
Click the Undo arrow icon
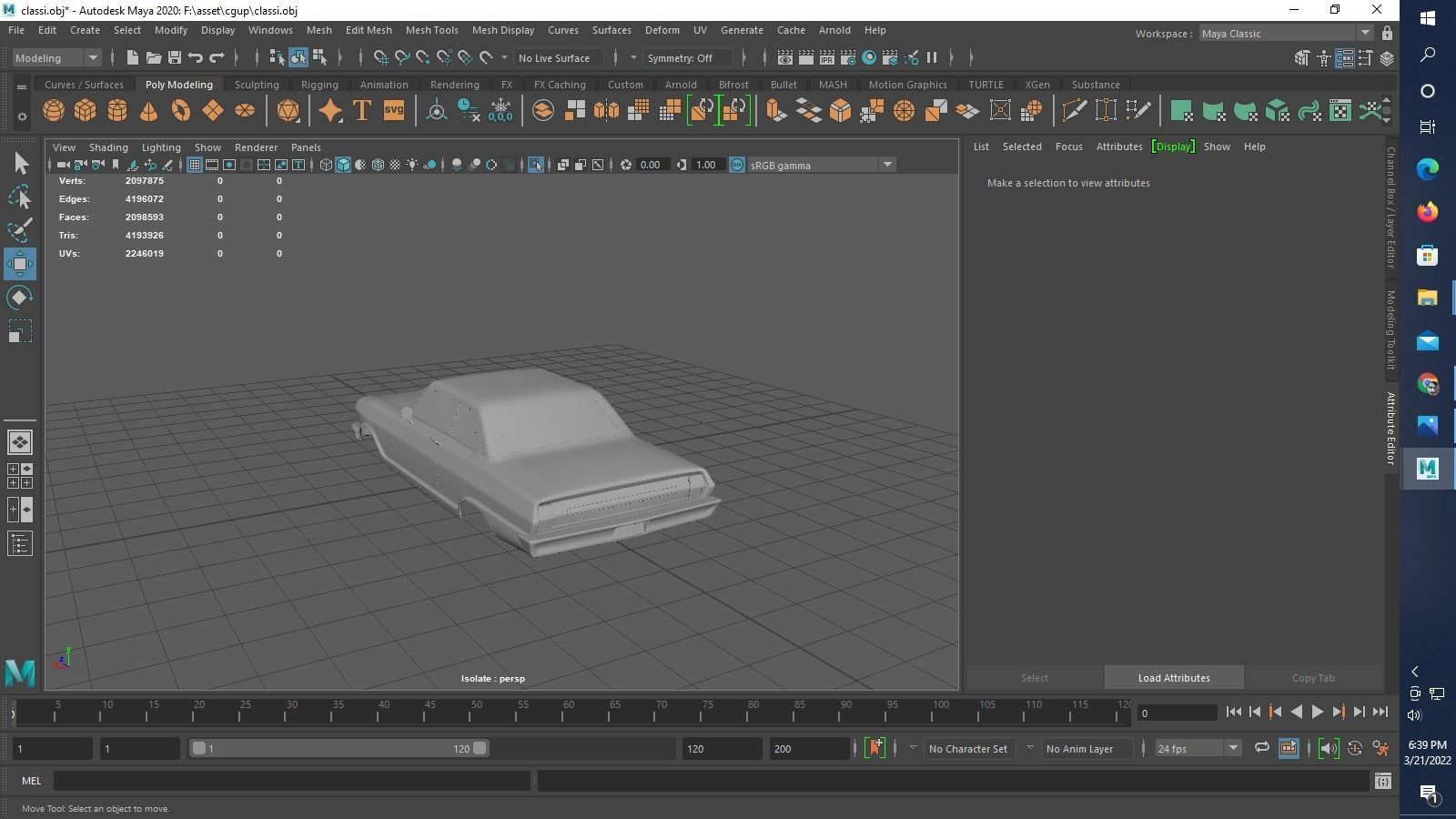[x=195, y=57]
